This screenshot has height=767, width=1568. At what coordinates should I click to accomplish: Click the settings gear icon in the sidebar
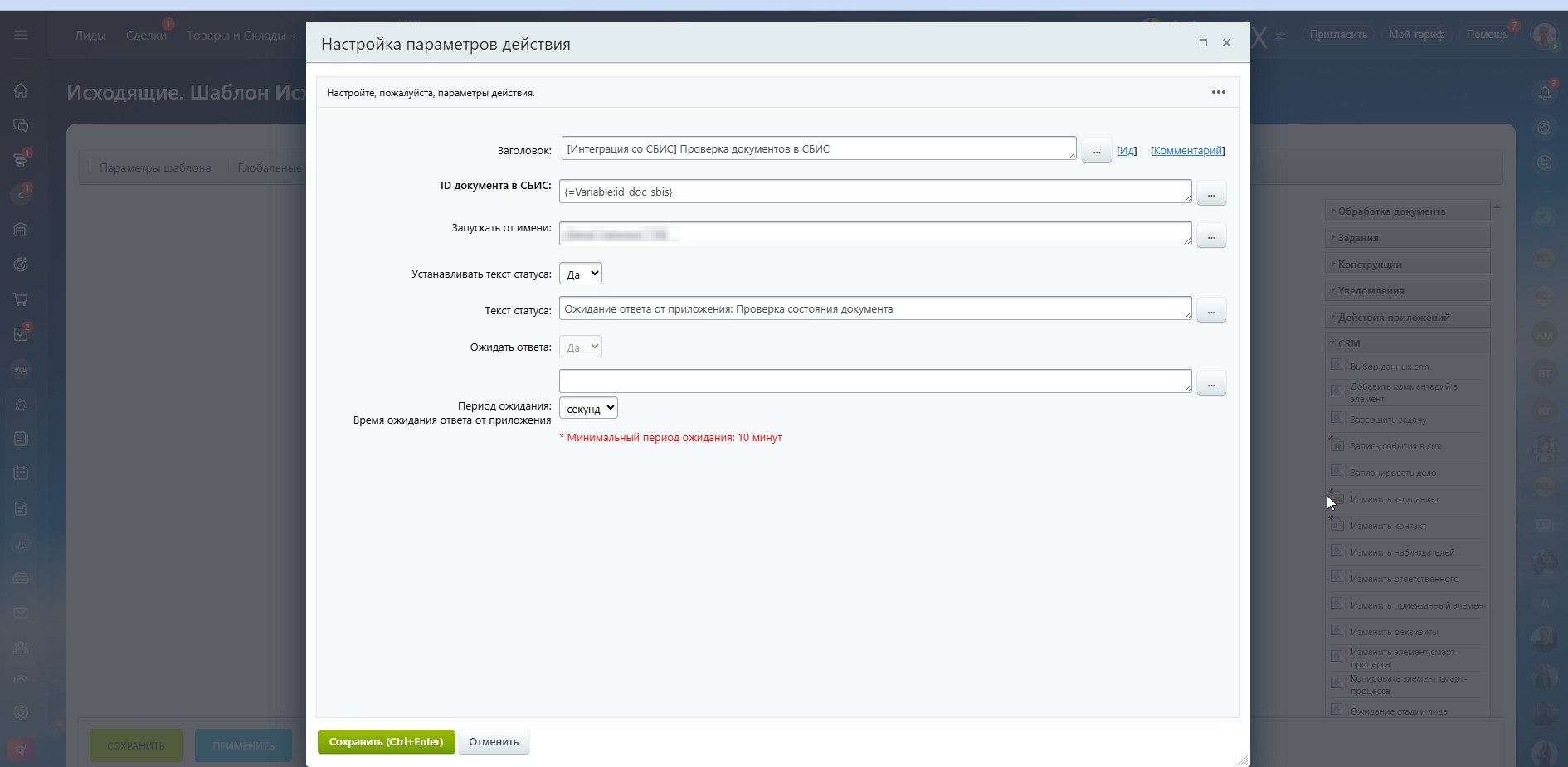[x=21, y=712]
